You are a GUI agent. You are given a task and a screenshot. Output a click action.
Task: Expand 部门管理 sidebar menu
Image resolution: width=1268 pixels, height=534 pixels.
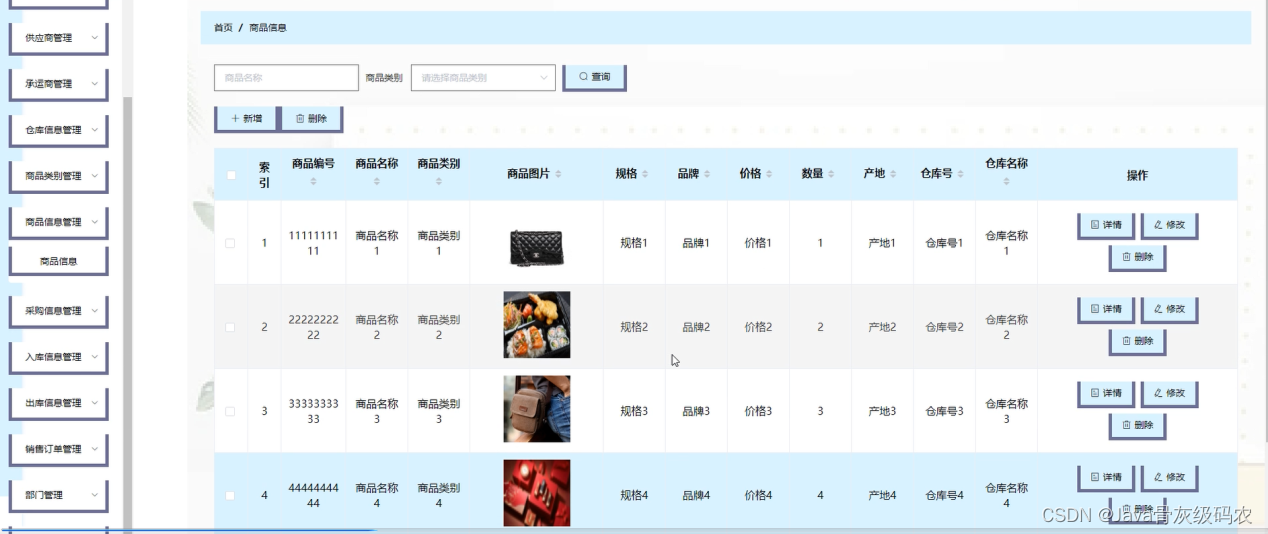58,495
